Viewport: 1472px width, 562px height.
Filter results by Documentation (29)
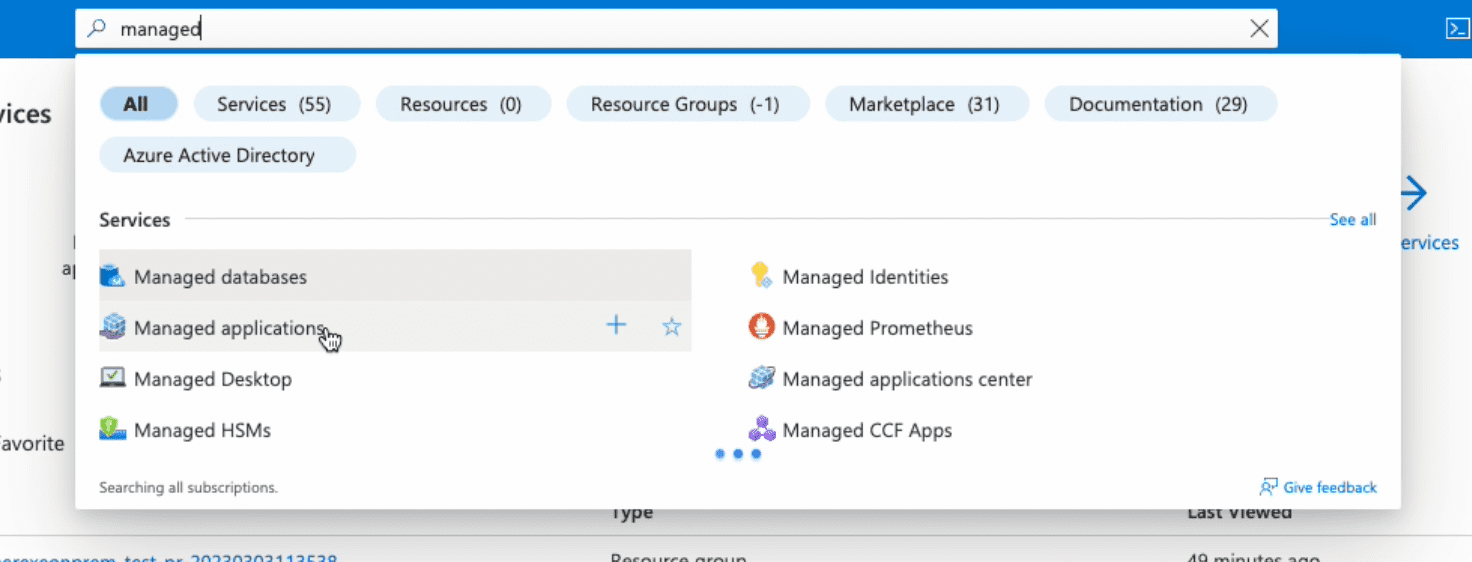click(x=1158, y=104)
